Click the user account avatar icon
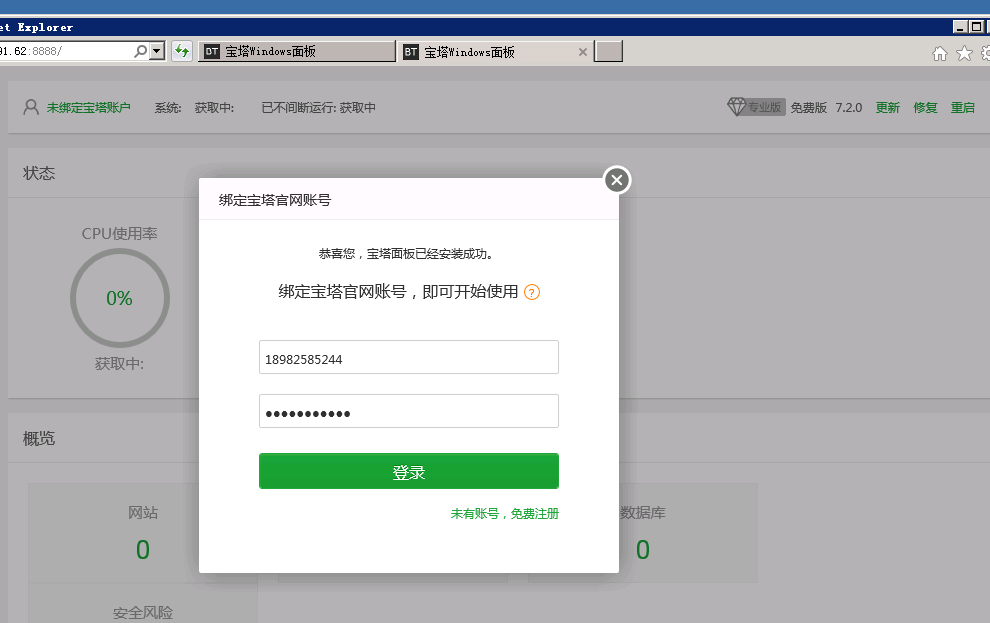This screenshot has width=990, height=623. [31, 107]
